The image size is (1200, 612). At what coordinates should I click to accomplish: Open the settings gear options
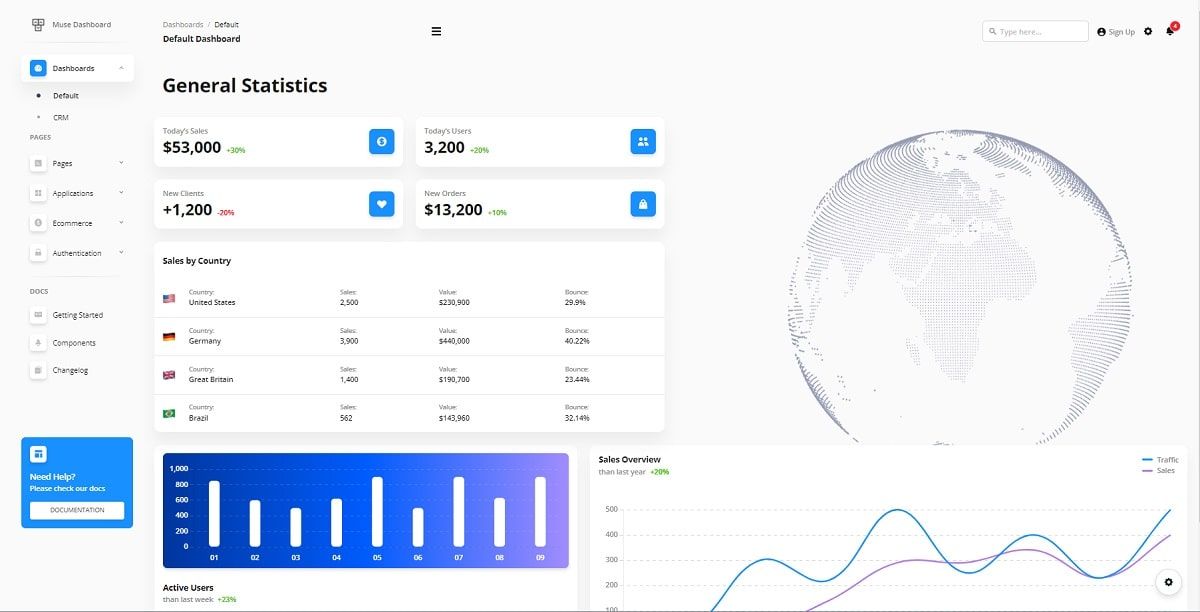1147,31
